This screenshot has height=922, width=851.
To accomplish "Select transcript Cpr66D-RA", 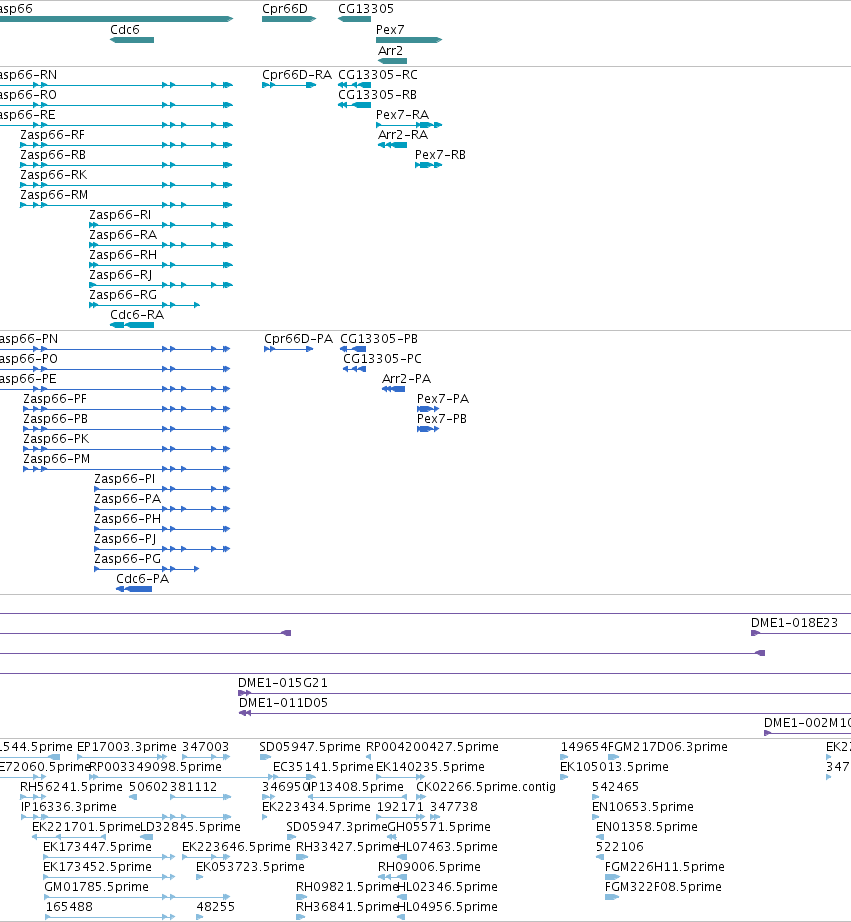I will tap(296, 75).
